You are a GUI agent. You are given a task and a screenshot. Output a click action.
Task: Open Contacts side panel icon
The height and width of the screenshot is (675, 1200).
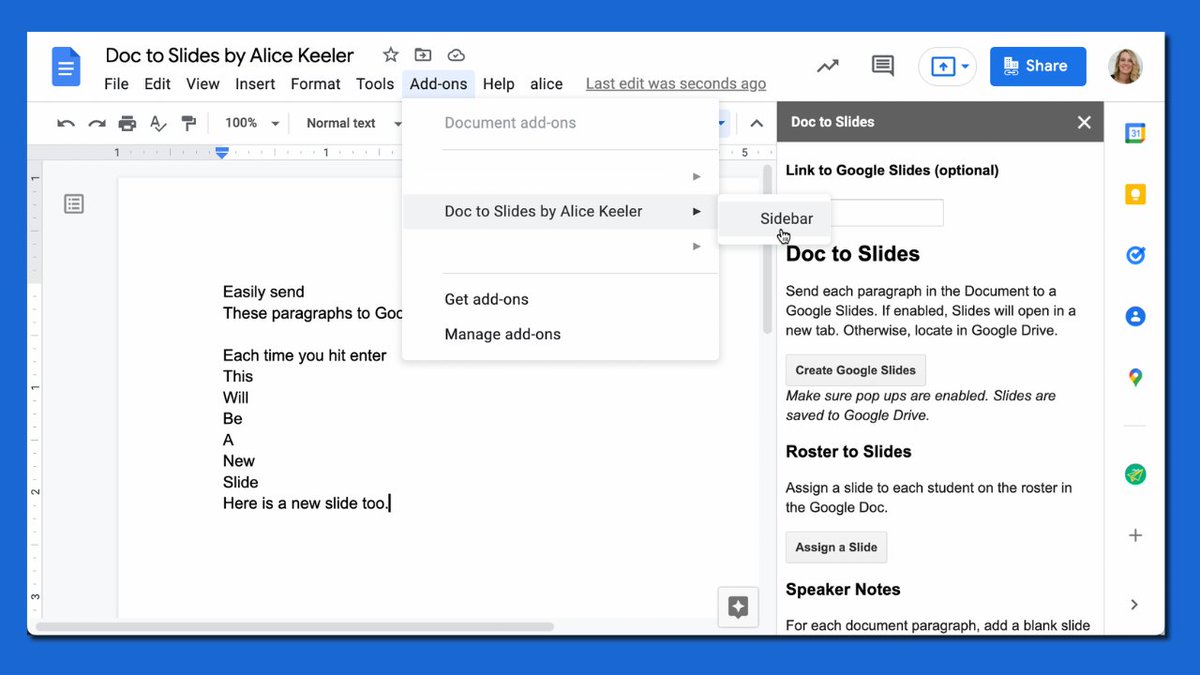pos(1135,316)
